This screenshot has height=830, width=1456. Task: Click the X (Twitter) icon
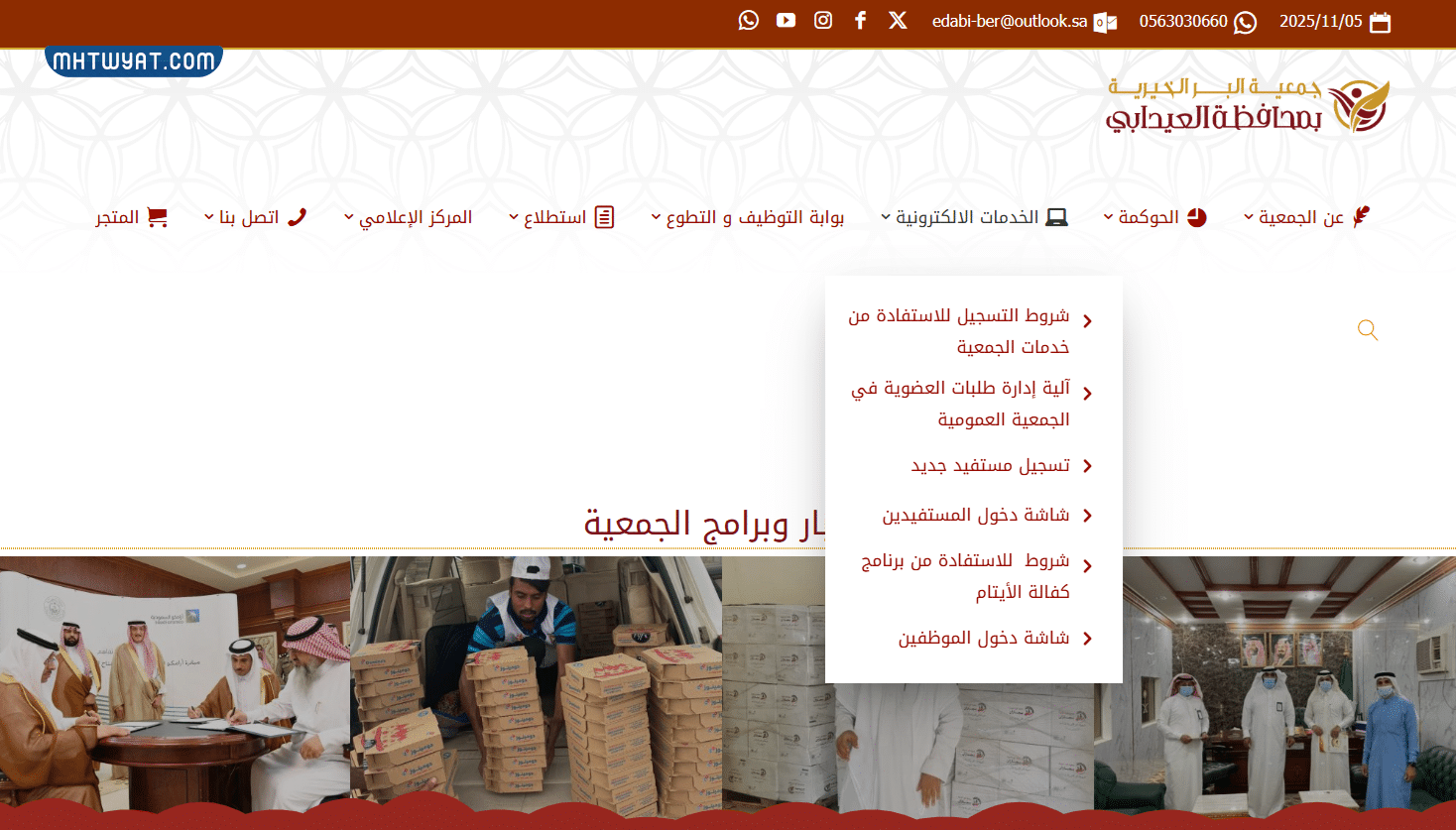[898, 19]
